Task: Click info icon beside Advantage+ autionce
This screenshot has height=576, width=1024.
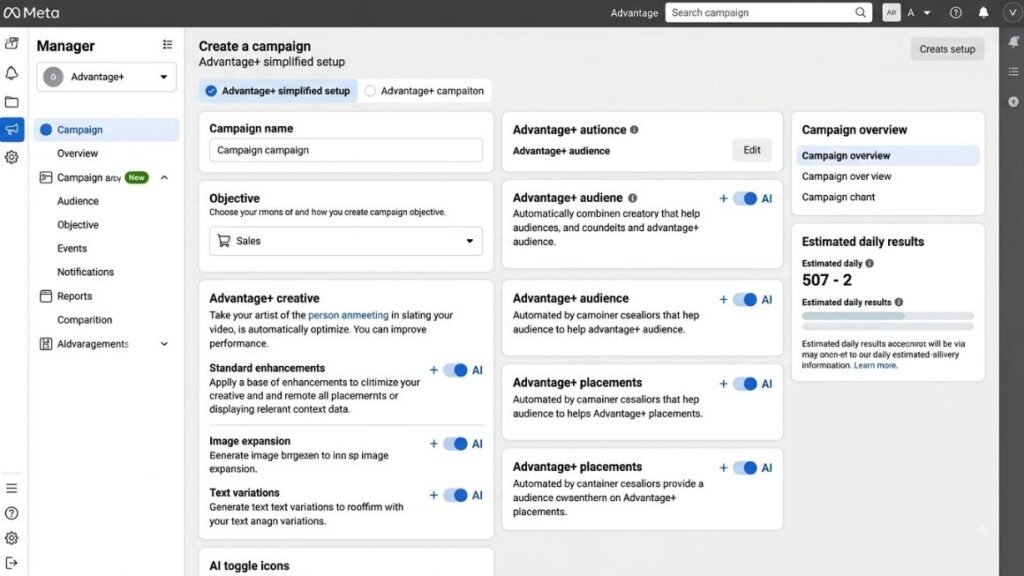Action: 634,129
